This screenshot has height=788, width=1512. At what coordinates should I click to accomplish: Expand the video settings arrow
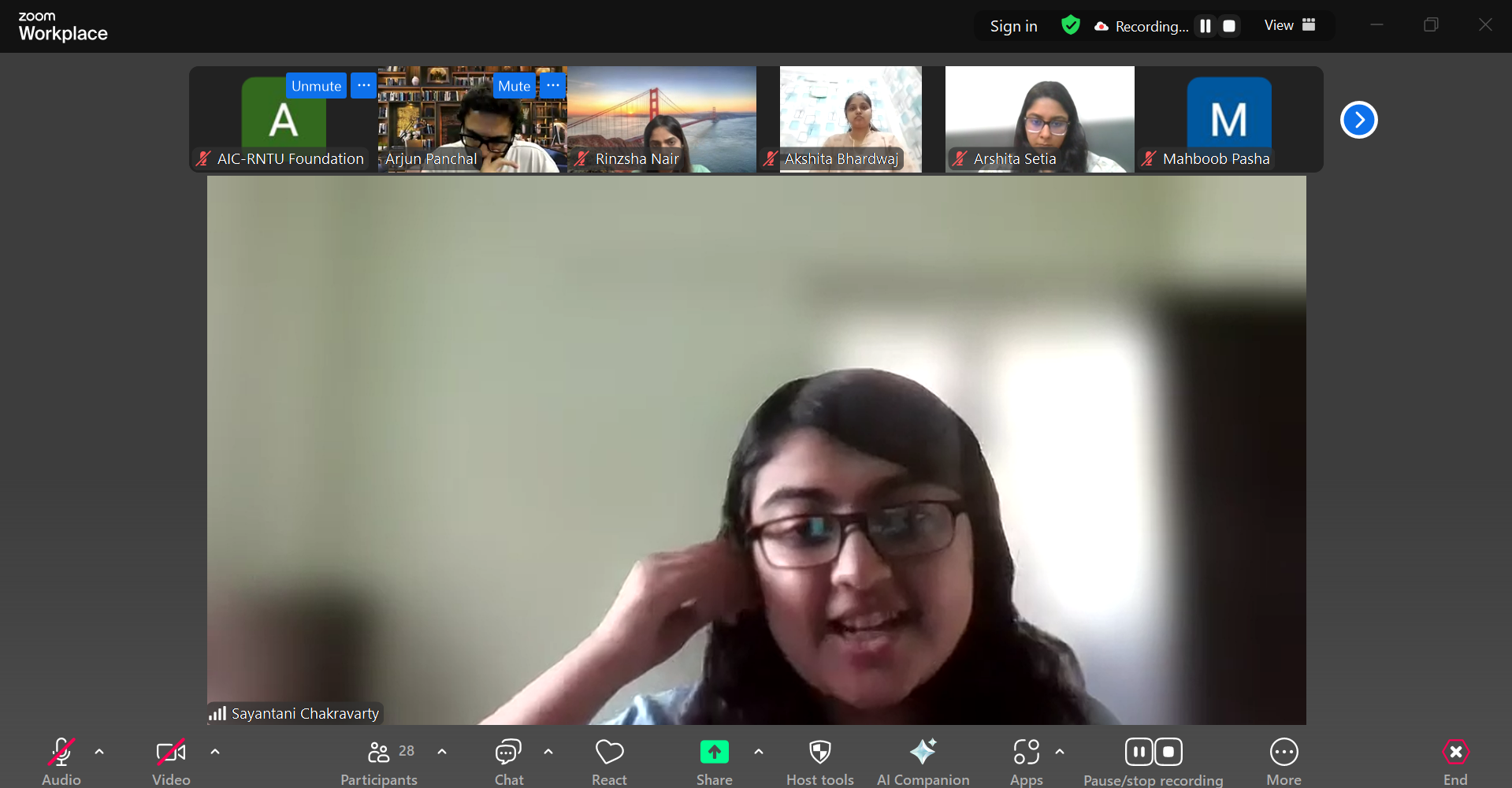[x=215, y=752]
